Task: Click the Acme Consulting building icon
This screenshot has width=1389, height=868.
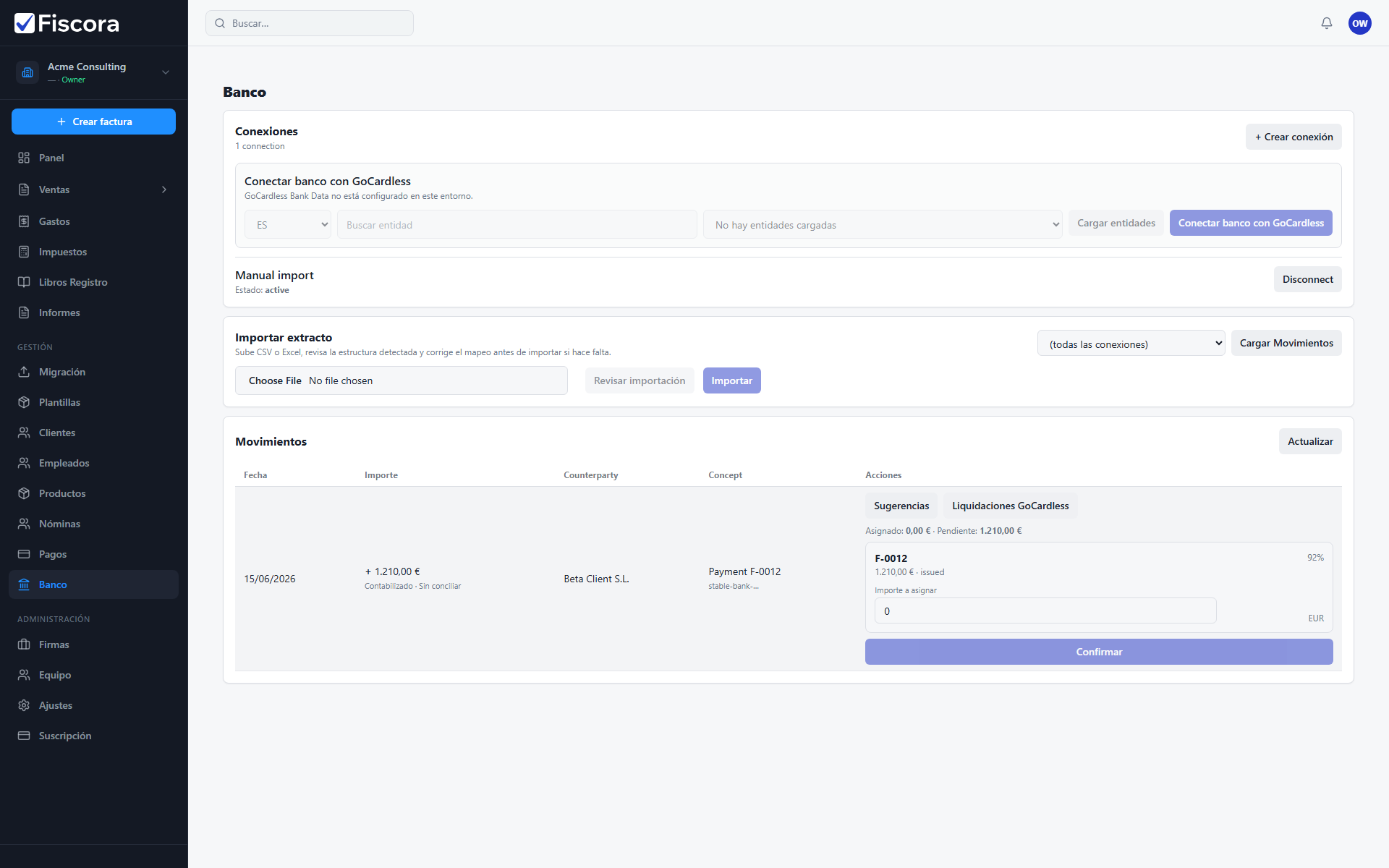Action: (27, 72)
